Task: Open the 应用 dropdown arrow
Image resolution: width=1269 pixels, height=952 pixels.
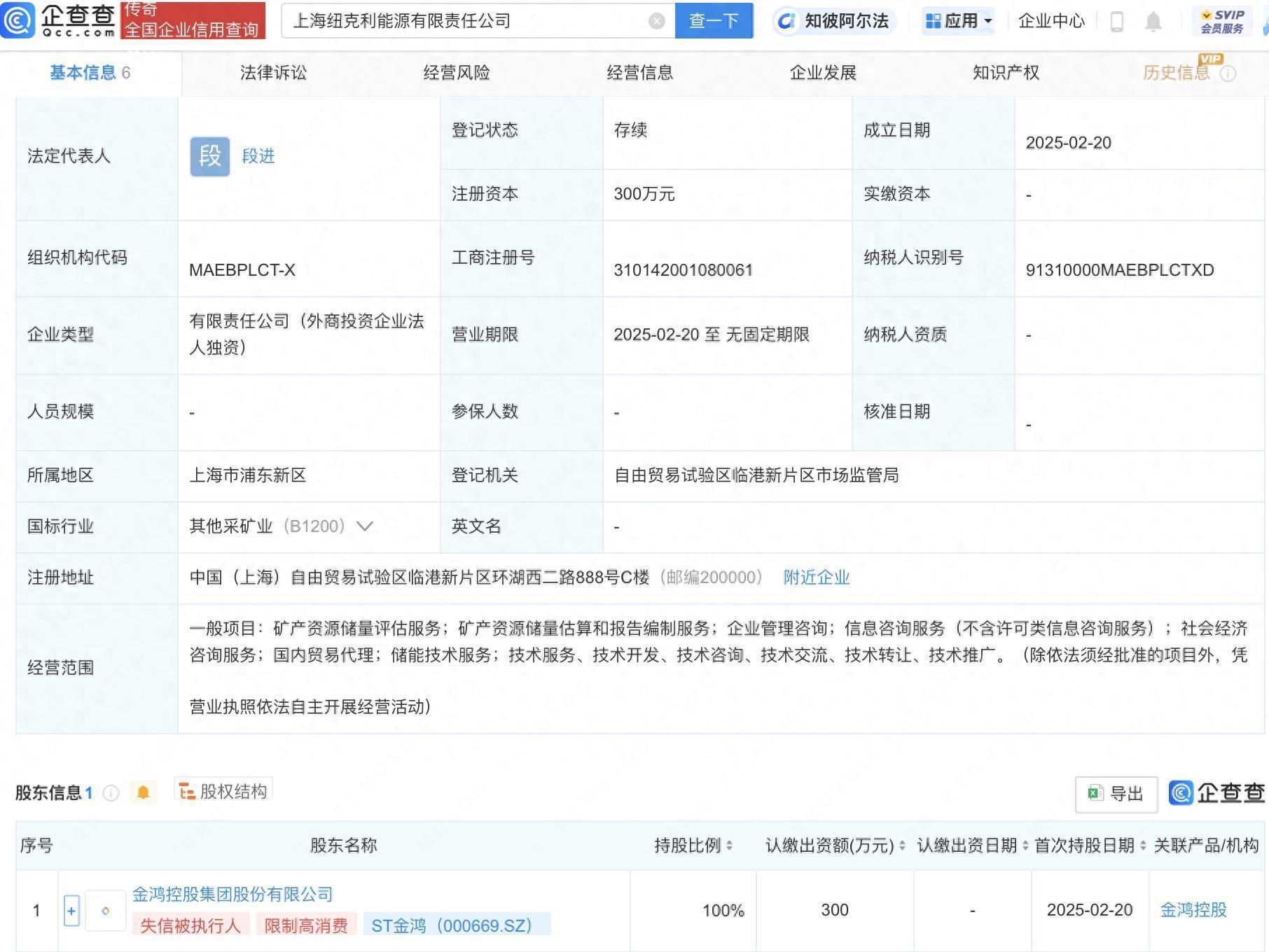Action: [x=987, y=21]
